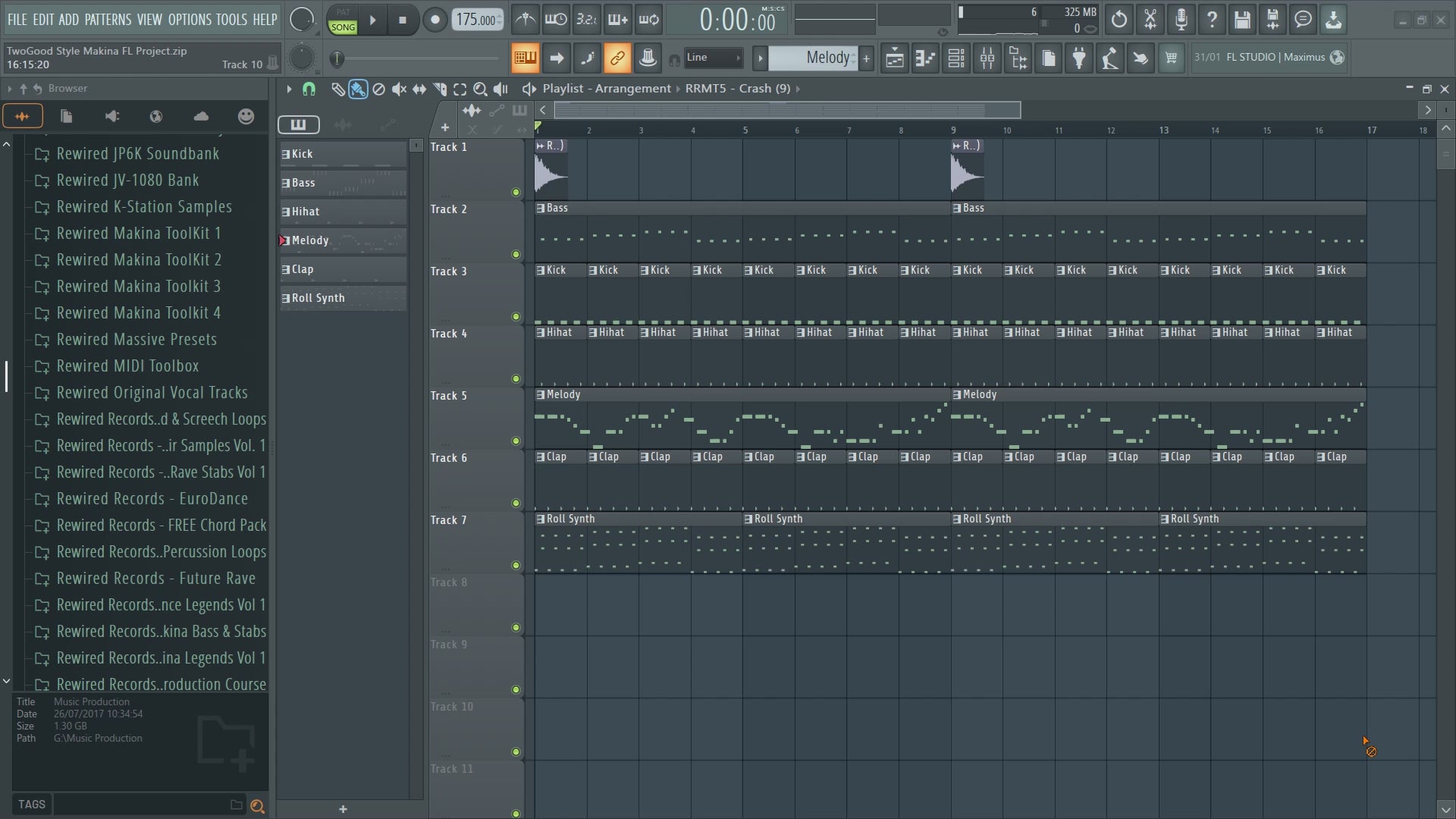Mute Track 1 using its green light
Image resolution: width=1456 pixels, height=819 pixels.
(516, 193)
